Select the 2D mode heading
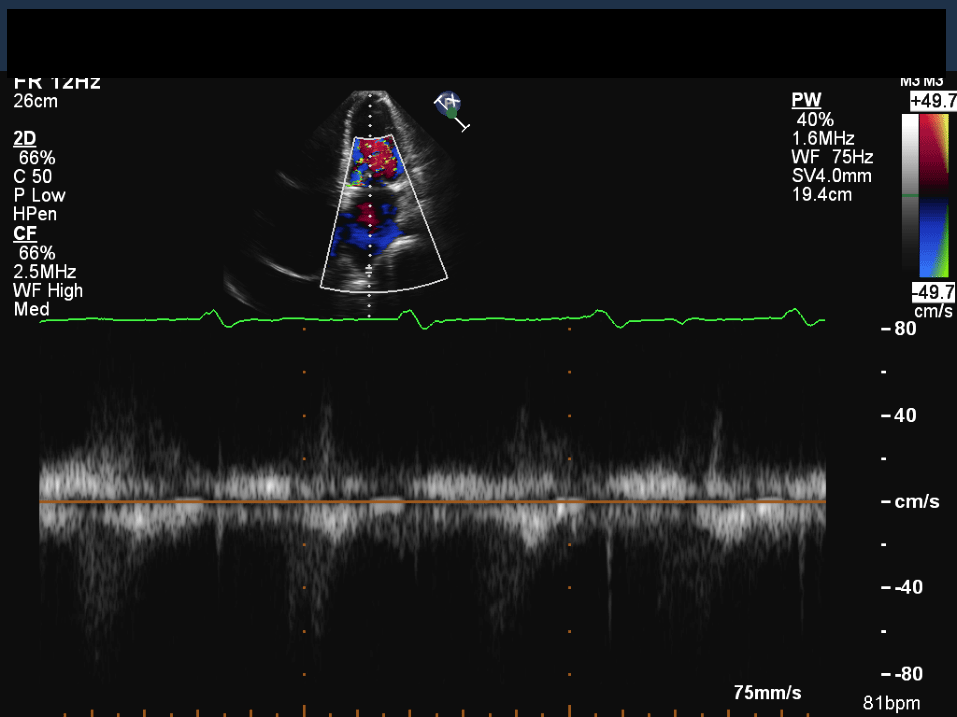The height and width of the screenshot is (717, 957). tap(24, 138)
